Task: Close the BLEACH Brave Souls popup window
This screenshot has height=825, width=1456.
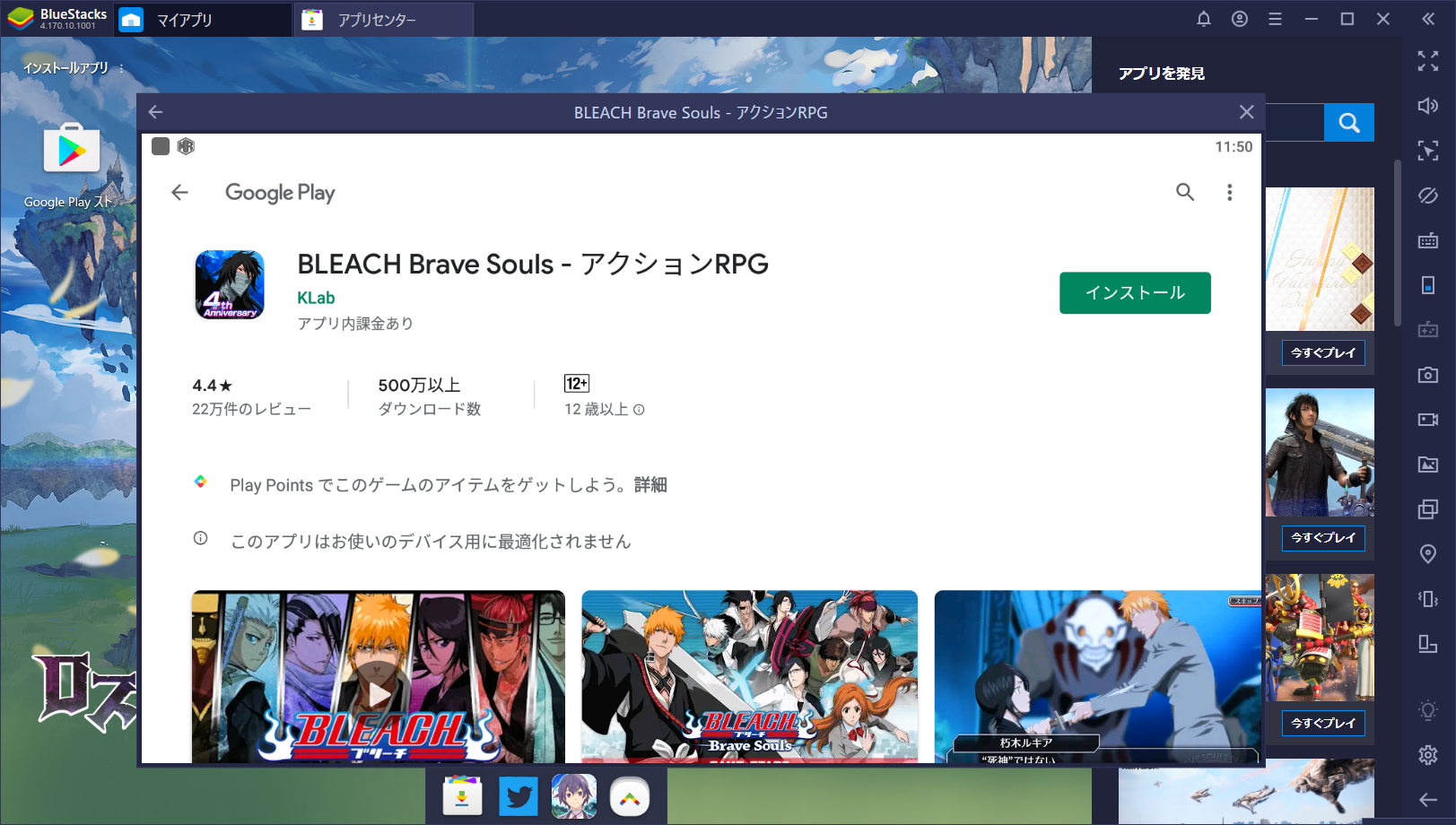Action: coord(1246,112)
